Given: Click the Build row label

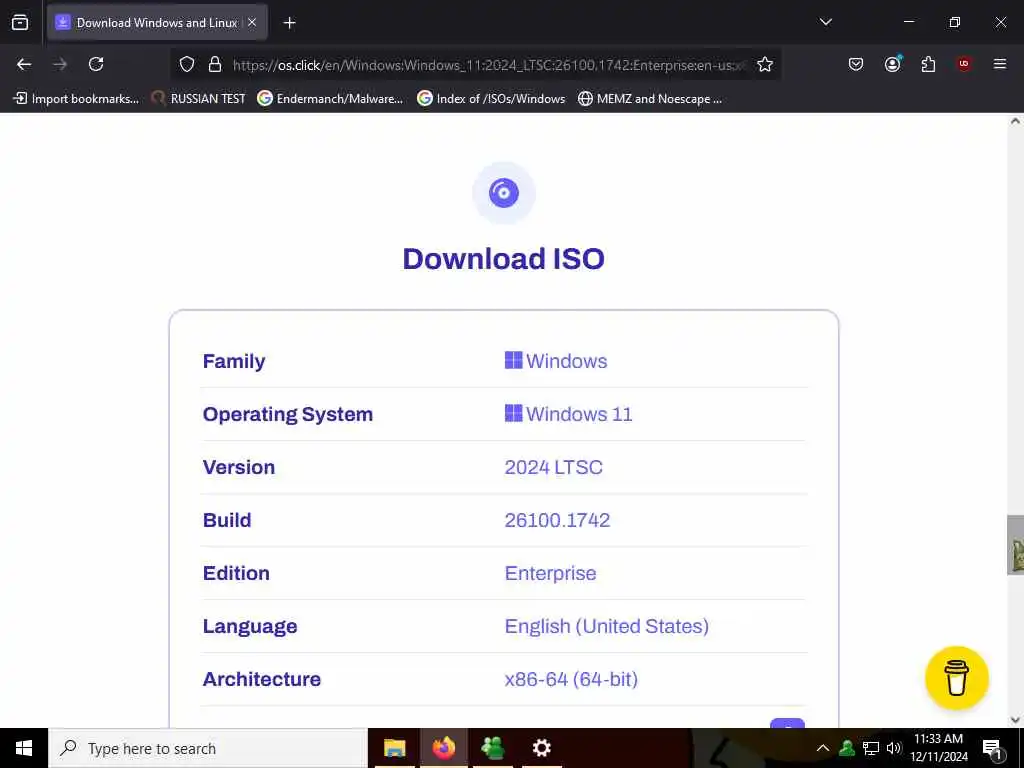Looking at the screenshot, I should coord(227,520).
